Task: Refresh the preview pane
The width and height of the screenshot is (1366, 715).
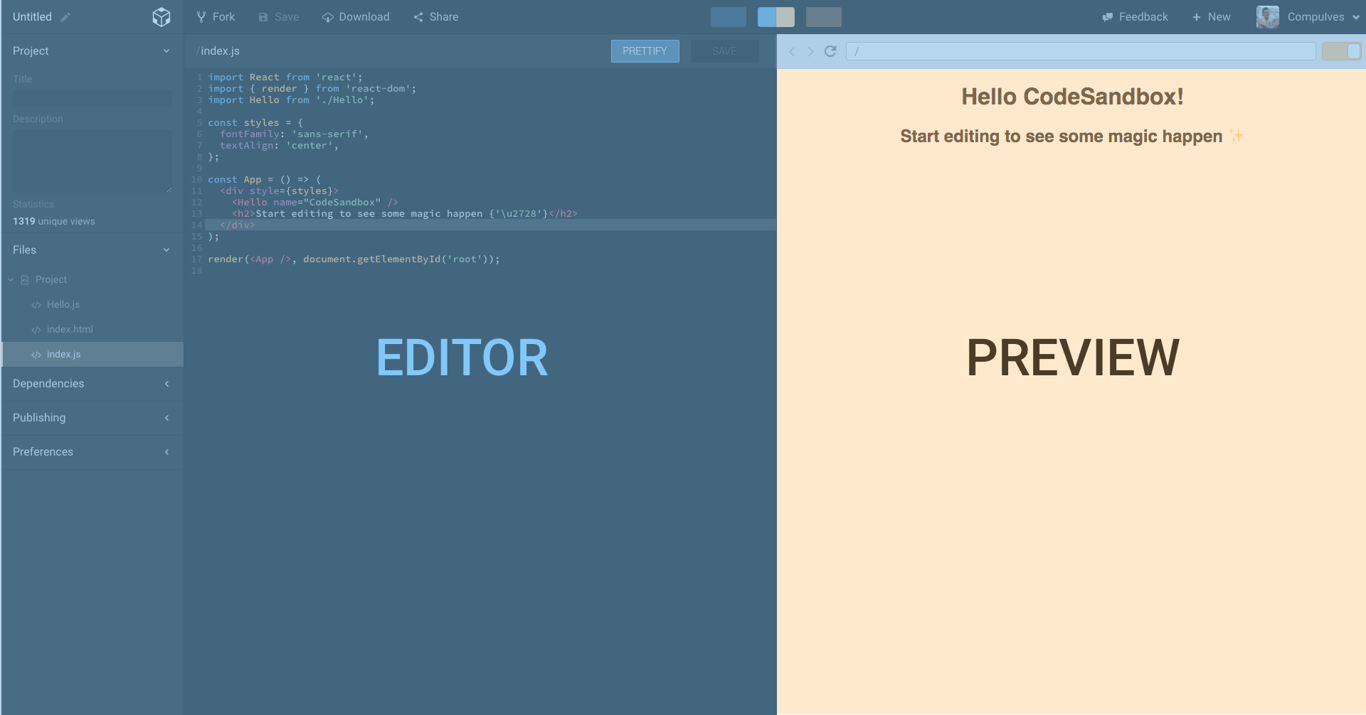Action: (x=831, y=51)
